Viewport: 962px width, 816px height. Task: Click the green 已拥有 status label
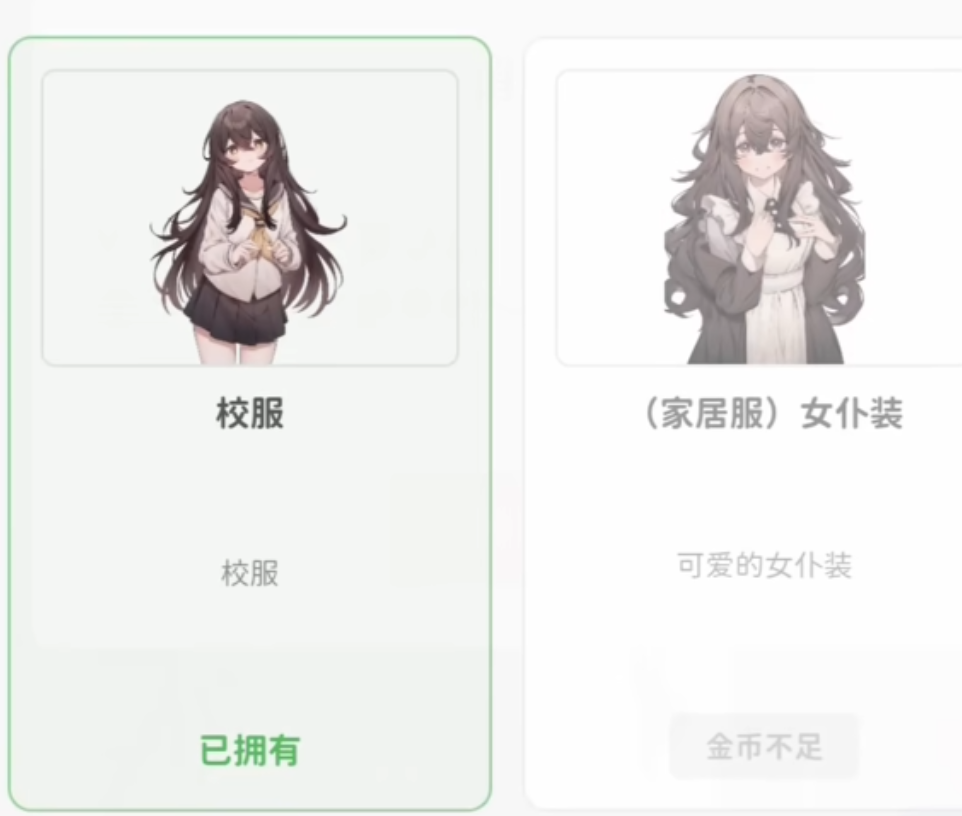(x=250, y=750)
